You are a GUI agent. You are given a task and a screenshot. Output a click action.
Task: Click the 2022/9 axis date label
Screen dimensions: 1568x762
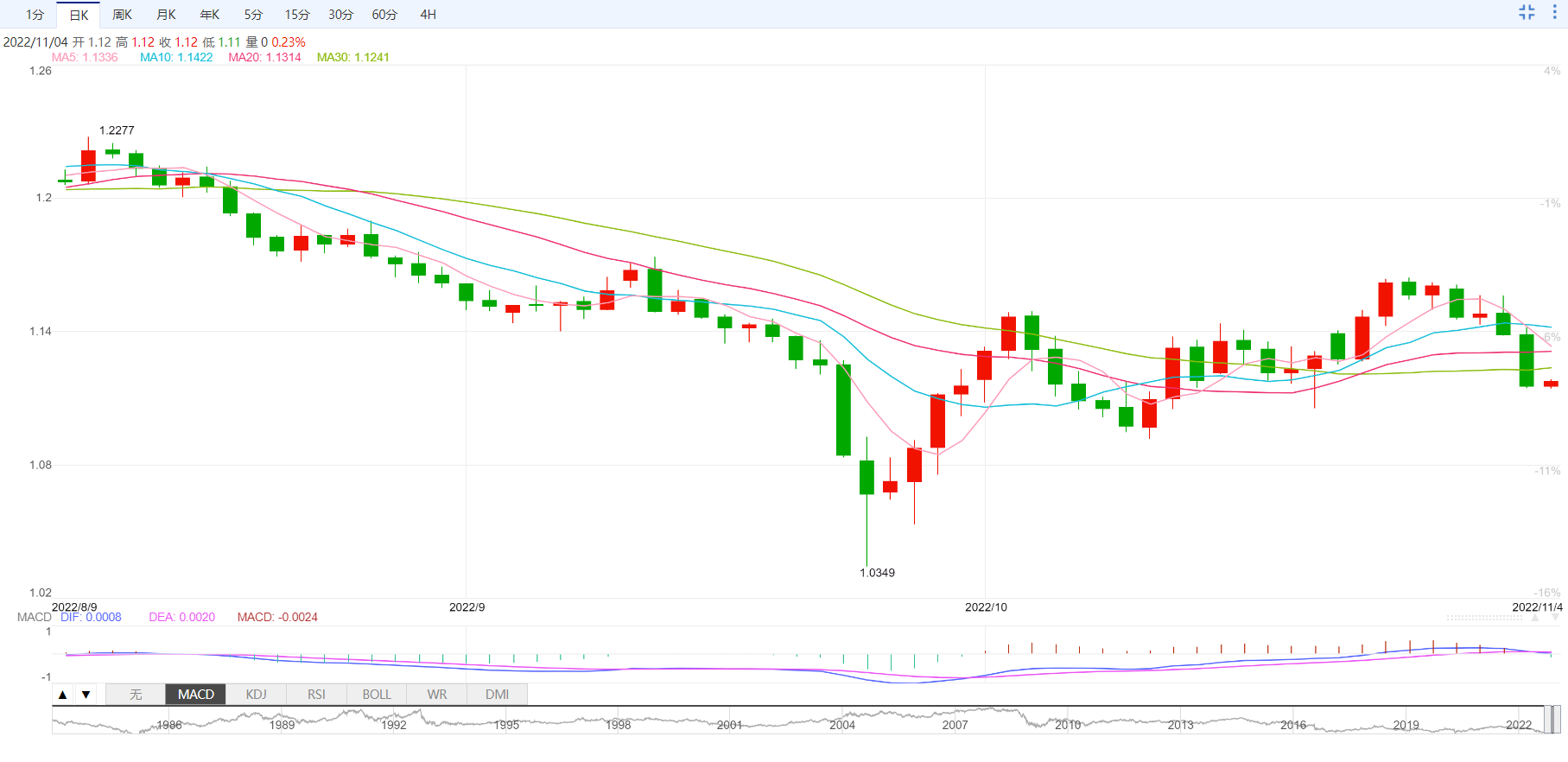467,606
